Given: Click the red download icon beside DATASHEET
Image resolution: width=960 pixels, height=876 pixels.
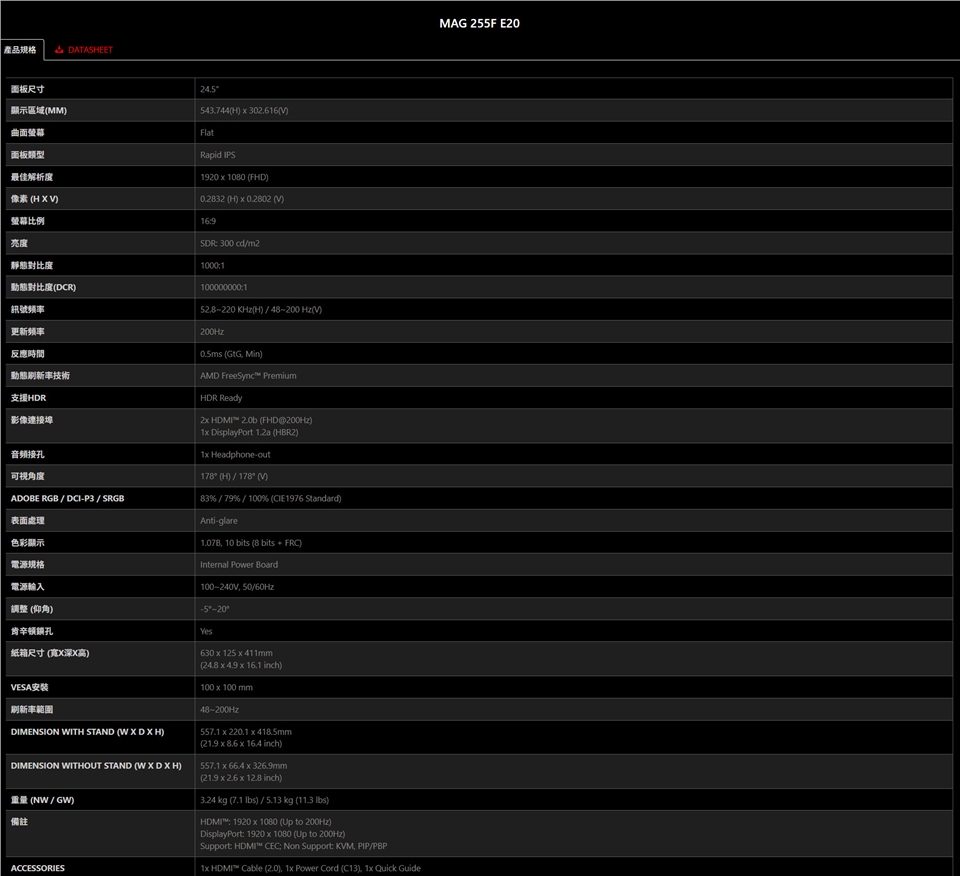Looking at the screenshot, I should tap(59, 50).
